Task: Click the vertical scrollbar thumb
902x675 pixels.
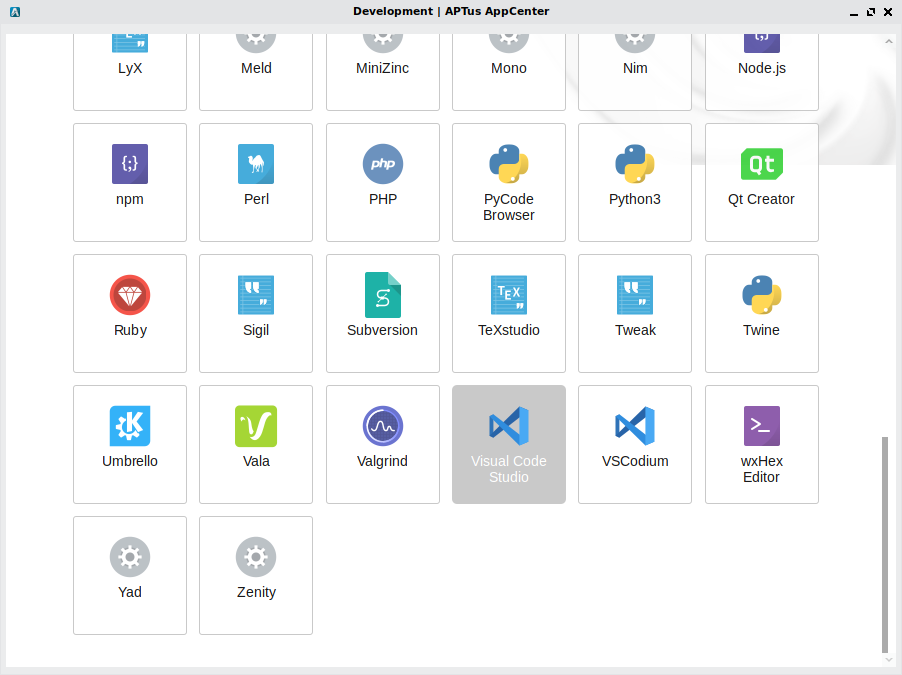Action: point(885,545)
